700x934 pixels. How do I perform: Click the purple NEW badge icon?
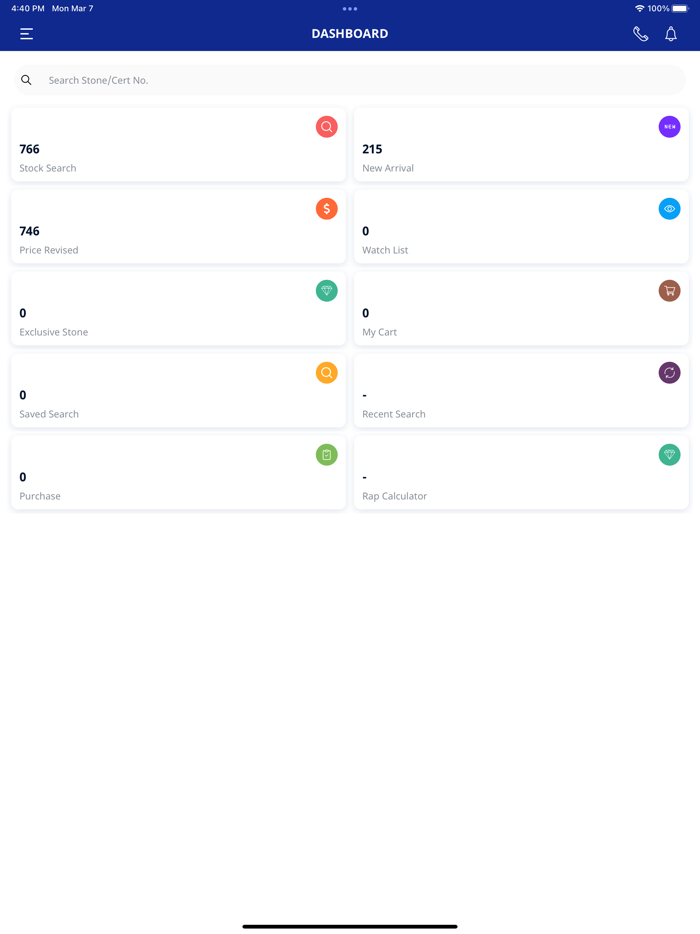pyautogui.click(x=670, y=127)
